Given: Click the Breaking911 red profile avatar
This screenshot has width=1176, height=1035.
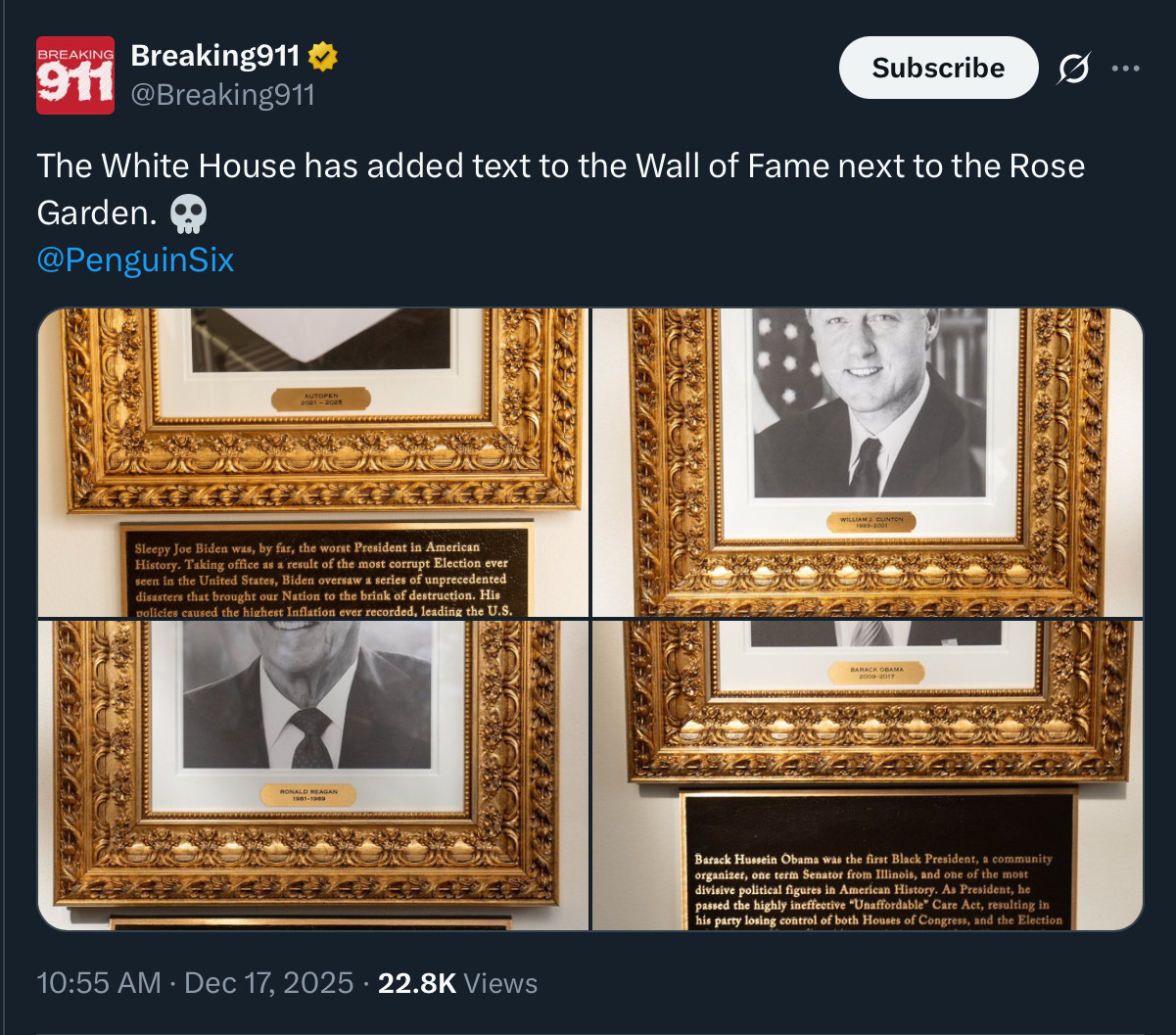Looking at the screenshot, I should pyautogui.click(x=75, y=75).
